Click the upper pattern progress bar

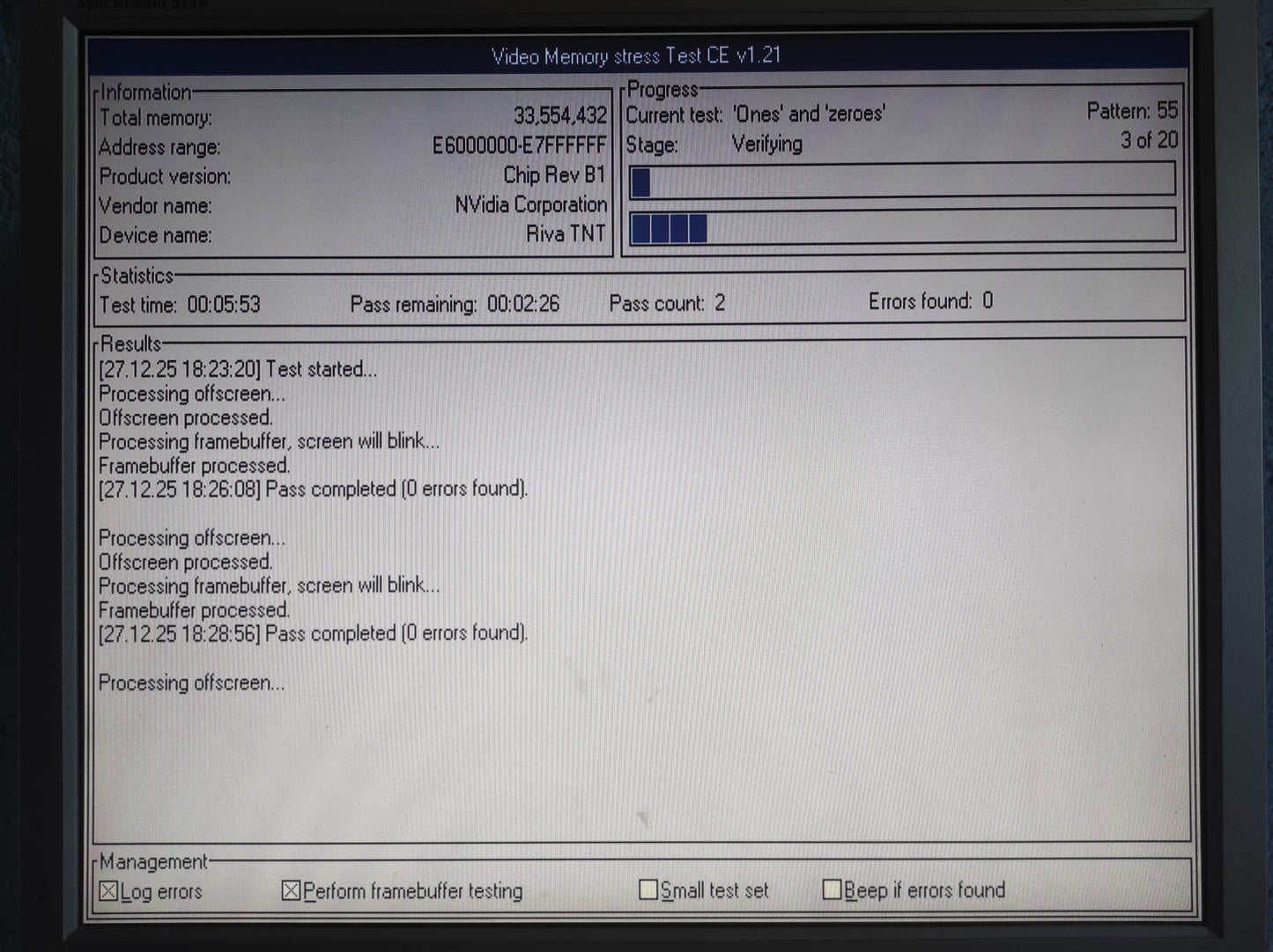(x=902, y=180)
